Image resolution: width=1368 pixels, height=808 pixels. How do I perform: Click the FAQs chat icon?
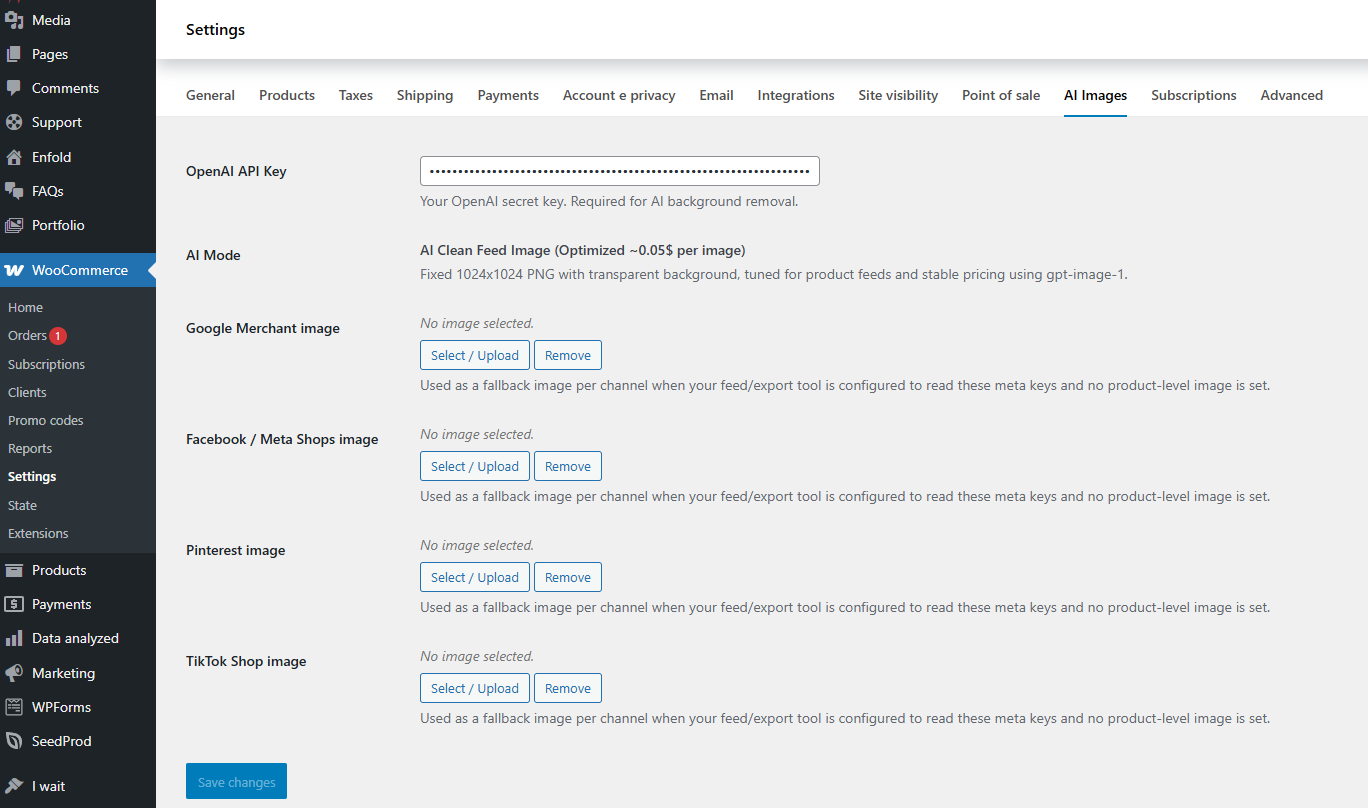point(14,191)
